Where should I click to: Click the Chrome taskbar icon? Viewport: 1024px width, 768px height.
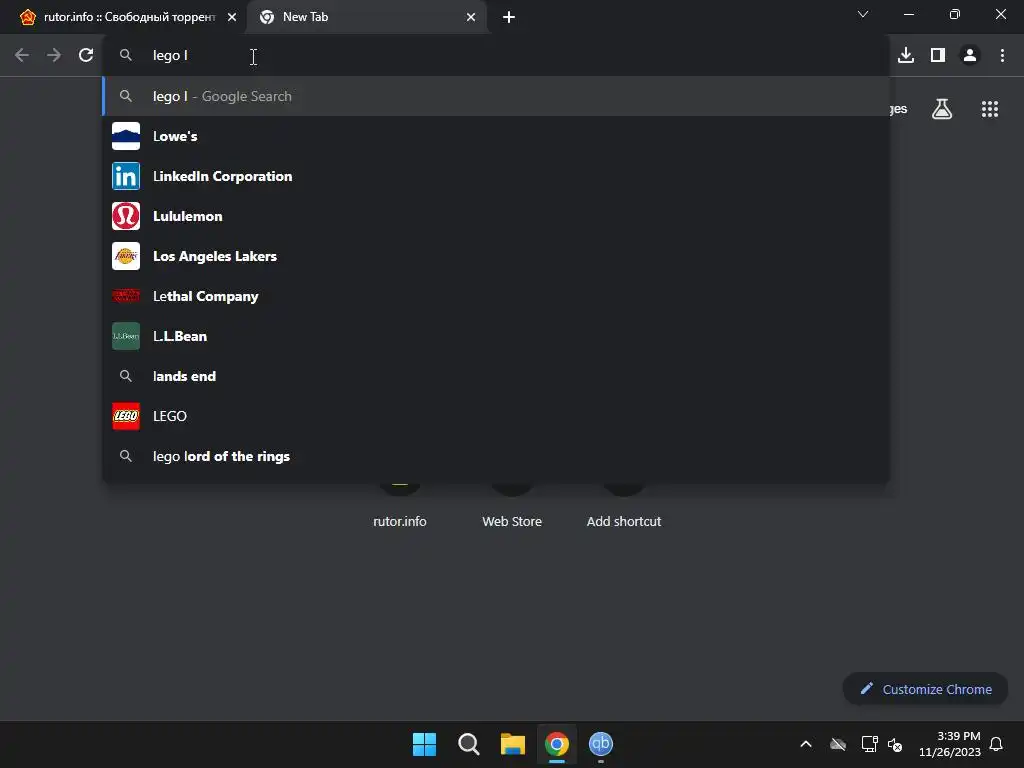(x=557, y=744)
